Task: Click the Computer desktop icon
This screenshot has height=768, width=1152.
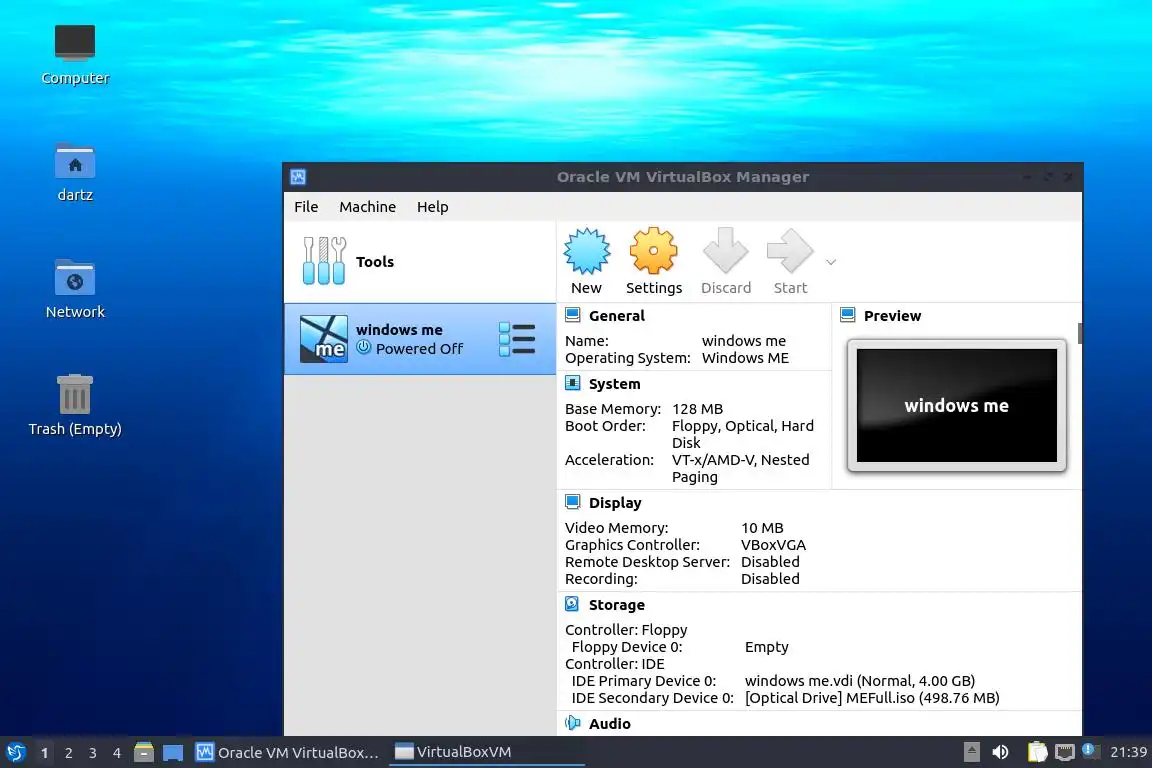Action: click(x=75, y=55)
